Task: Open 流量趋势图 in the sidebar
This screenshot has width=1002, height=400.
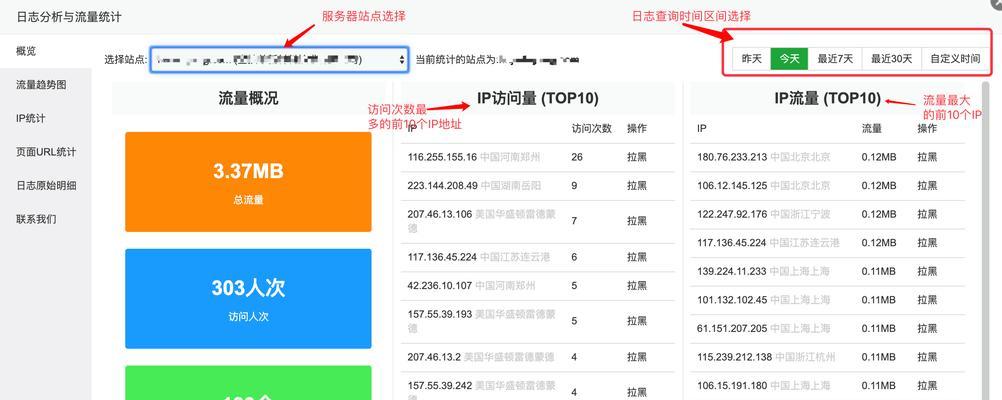Action: [45, 84]
